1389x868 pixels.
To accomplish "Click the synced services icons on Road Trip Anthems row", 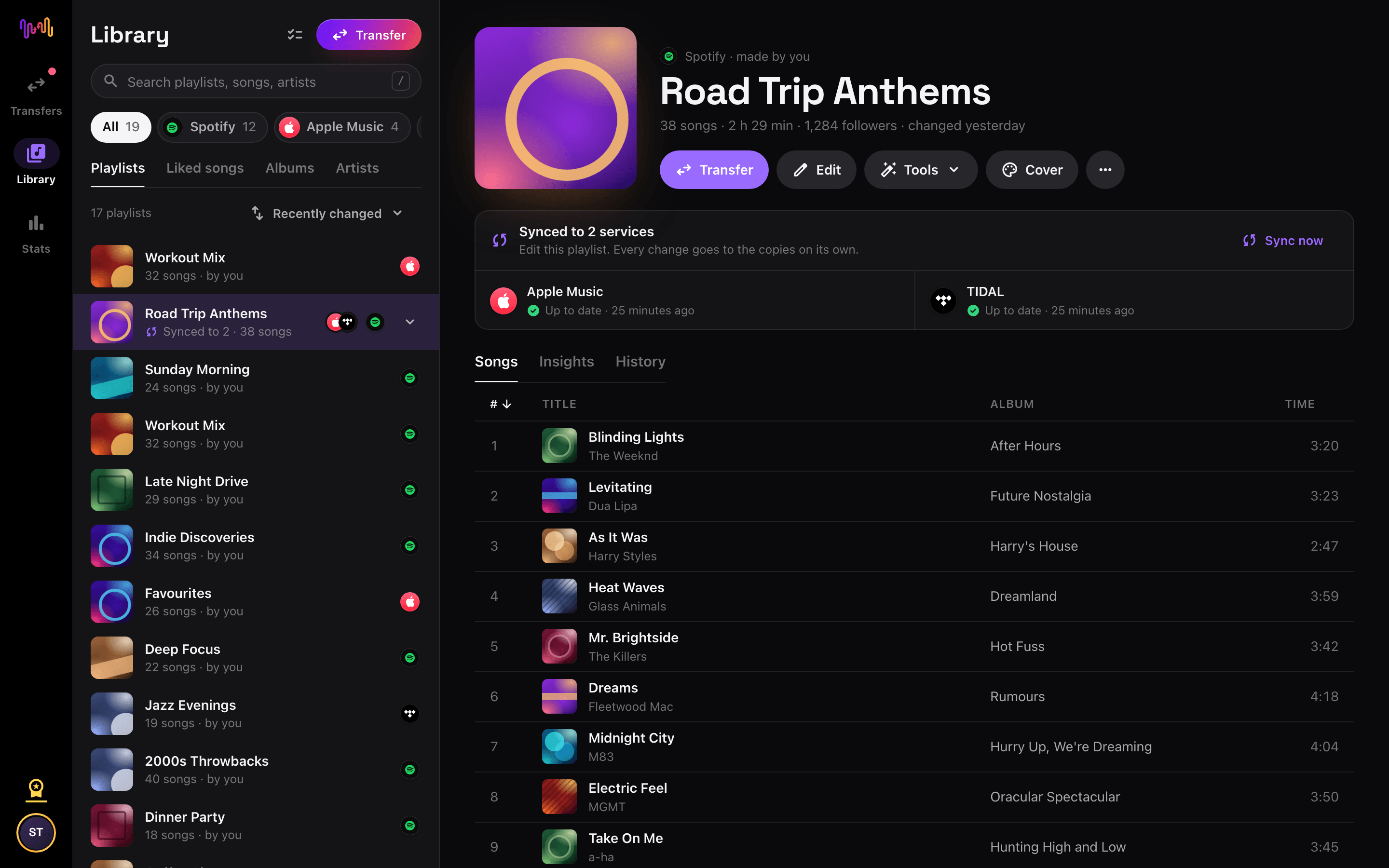I will (x=341, y=322).
